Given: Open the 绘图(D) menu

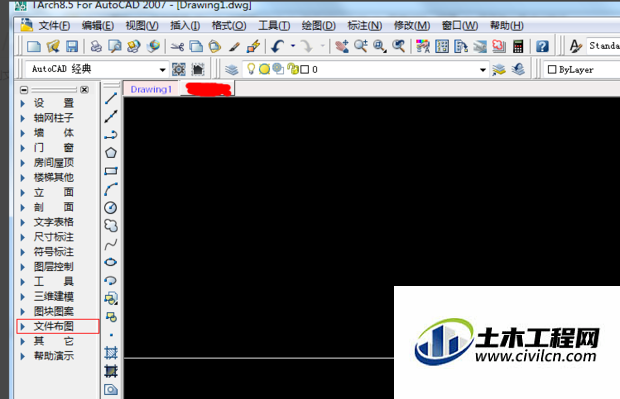Looking at the screenshot, I should [318, 26].
